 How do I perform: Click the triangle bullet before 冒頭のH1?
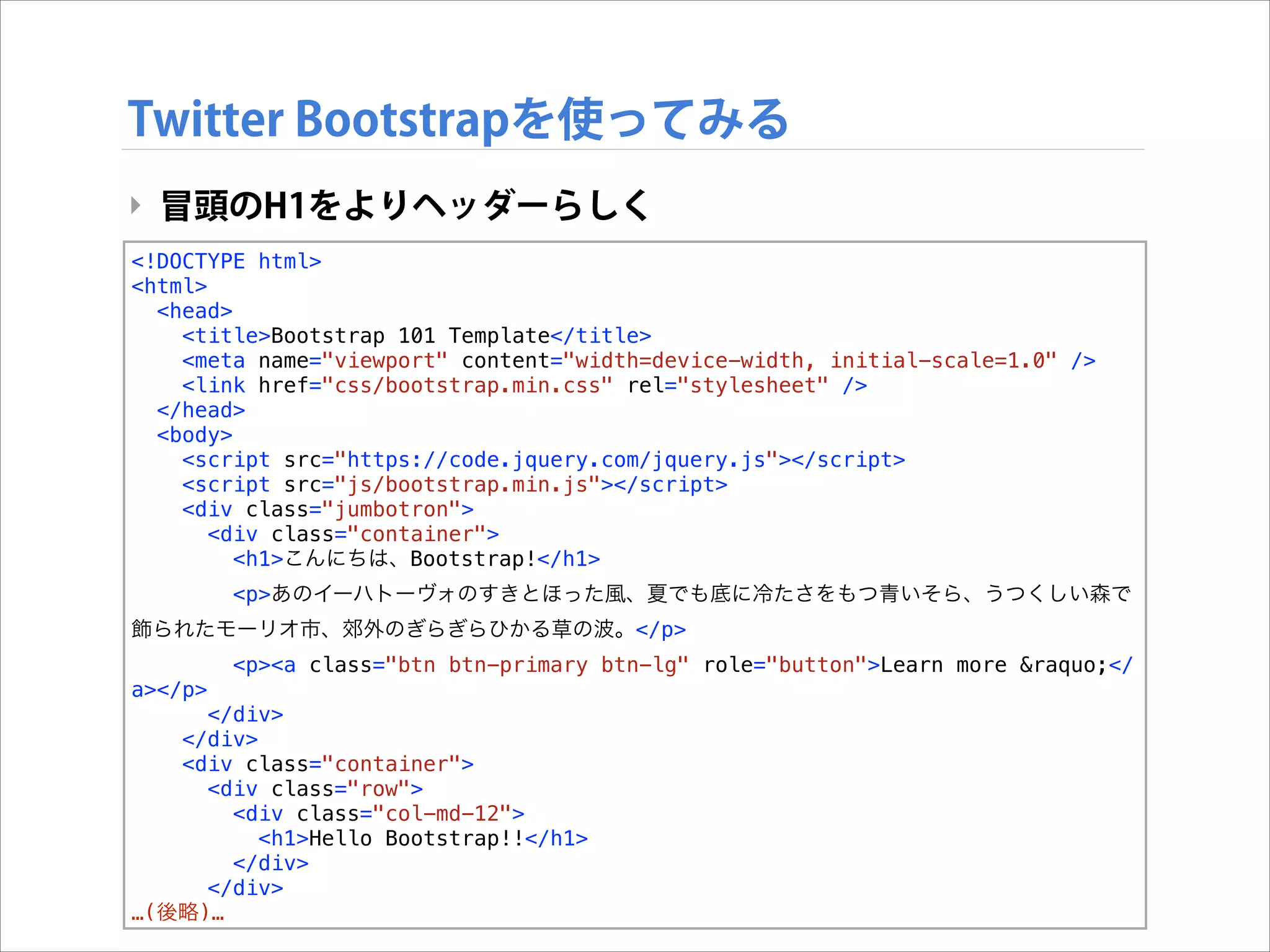tap(136, 205)
